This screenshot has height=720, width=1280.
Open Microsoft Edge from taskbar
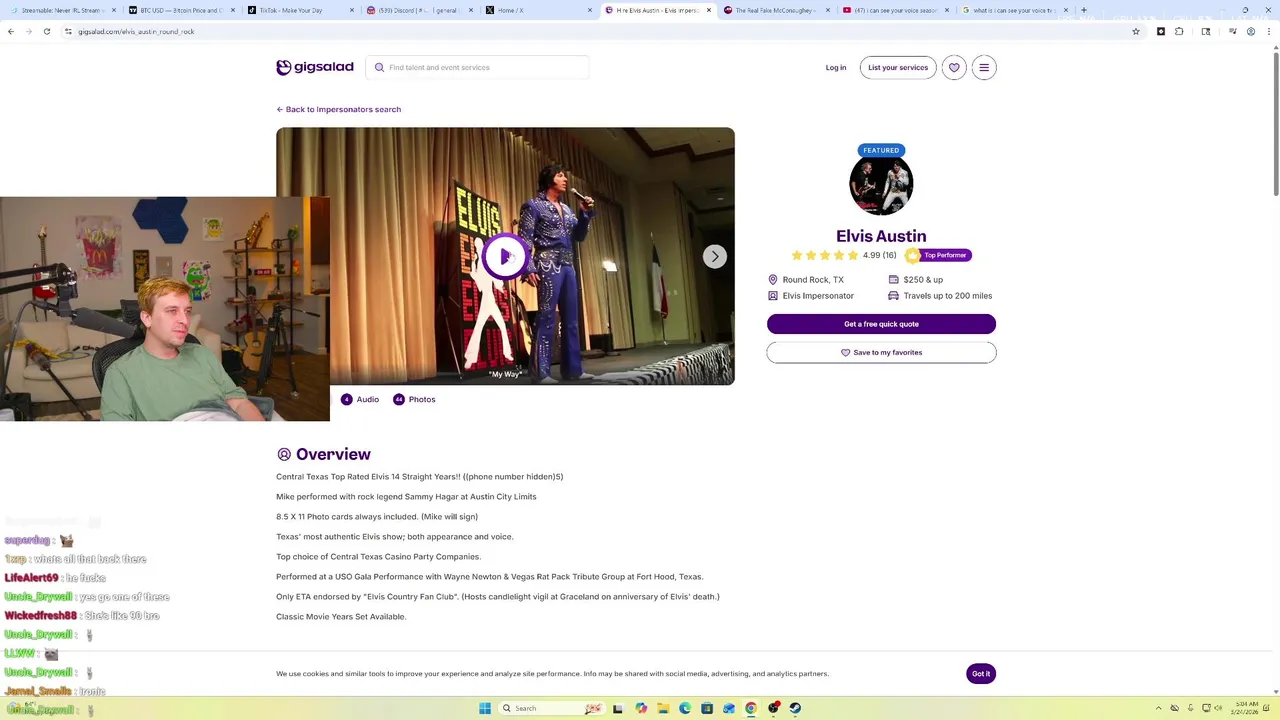pyautogui.click(x=685, y=708)
